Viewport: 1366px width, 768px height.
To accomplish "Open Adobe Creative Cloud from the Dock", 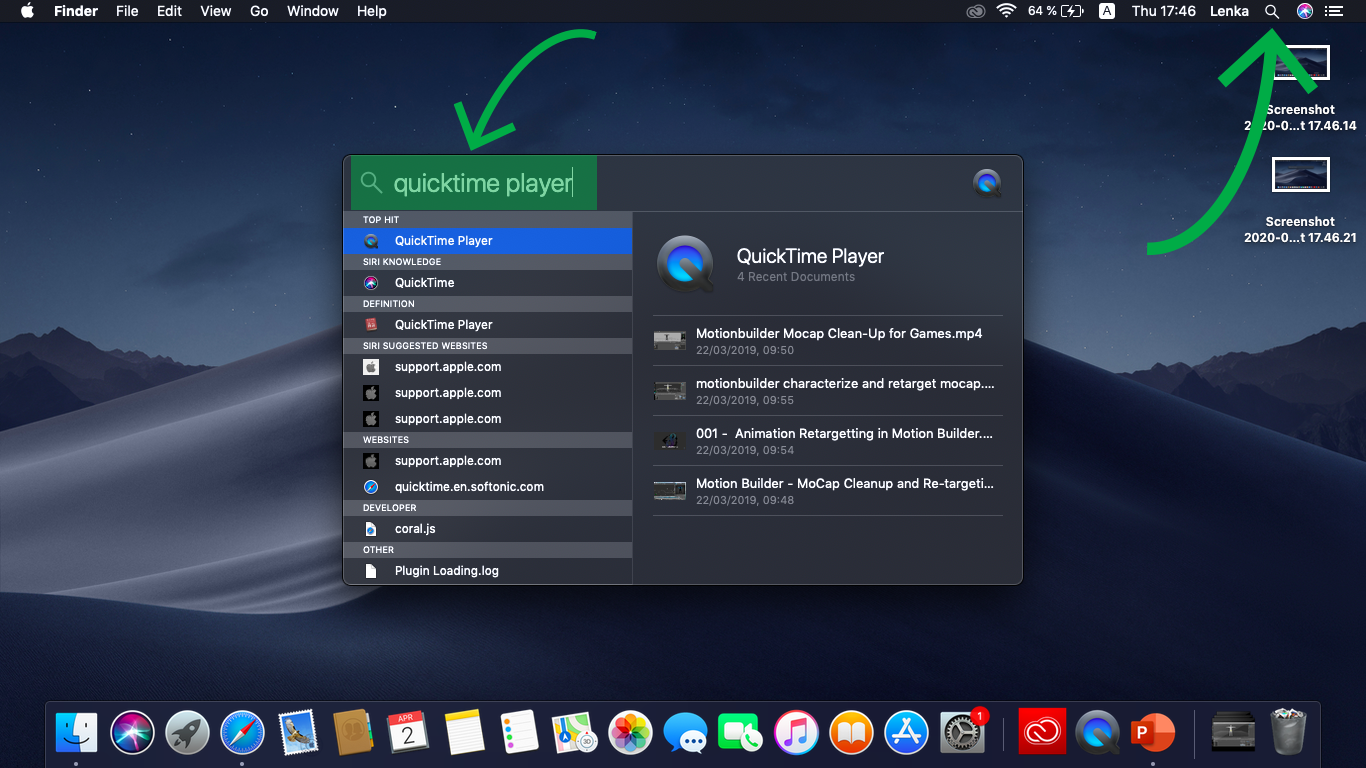I will (1042, 733).
